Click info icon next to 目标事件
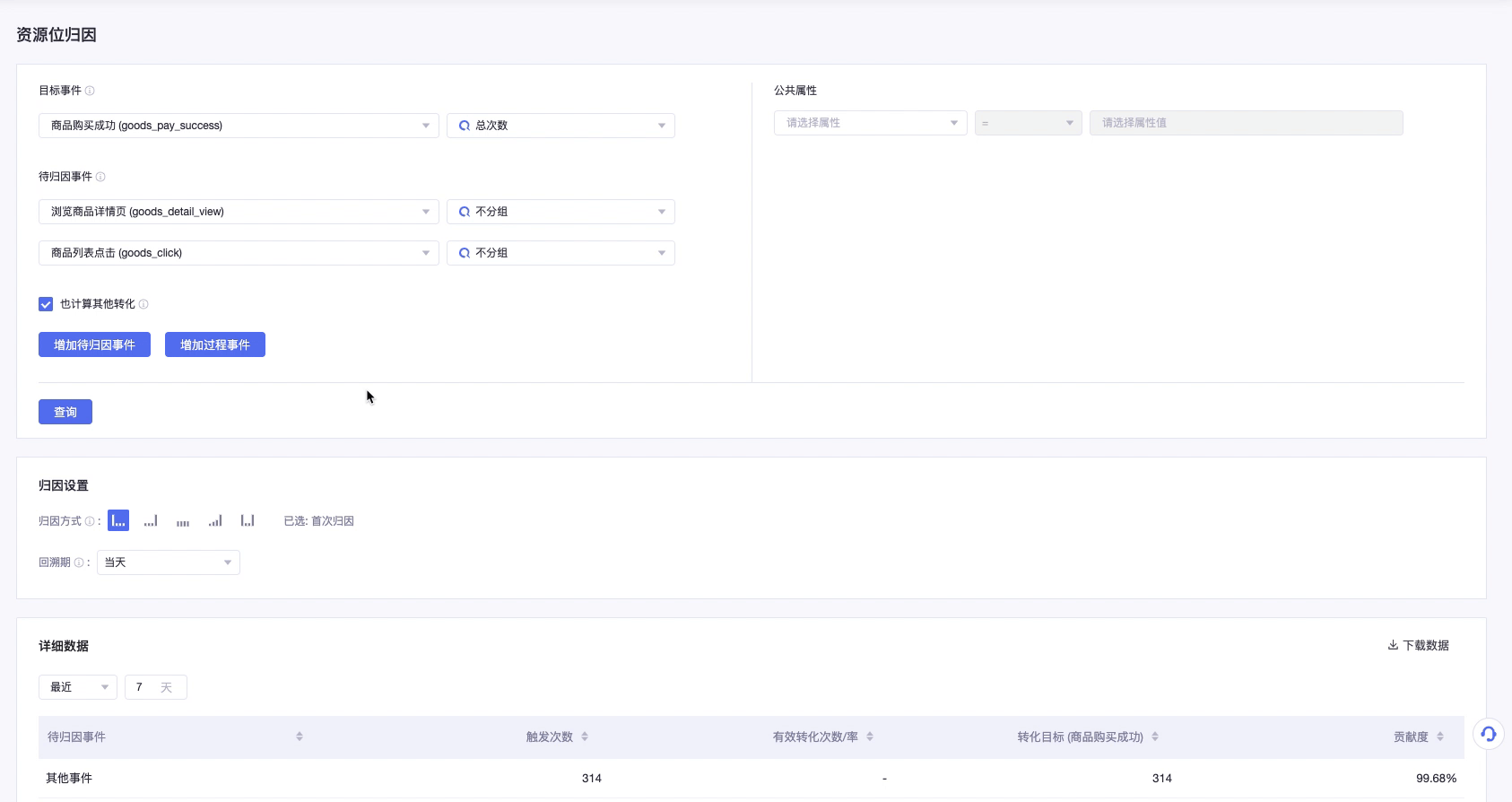The image size is (1512, 802). pos(90,91)
